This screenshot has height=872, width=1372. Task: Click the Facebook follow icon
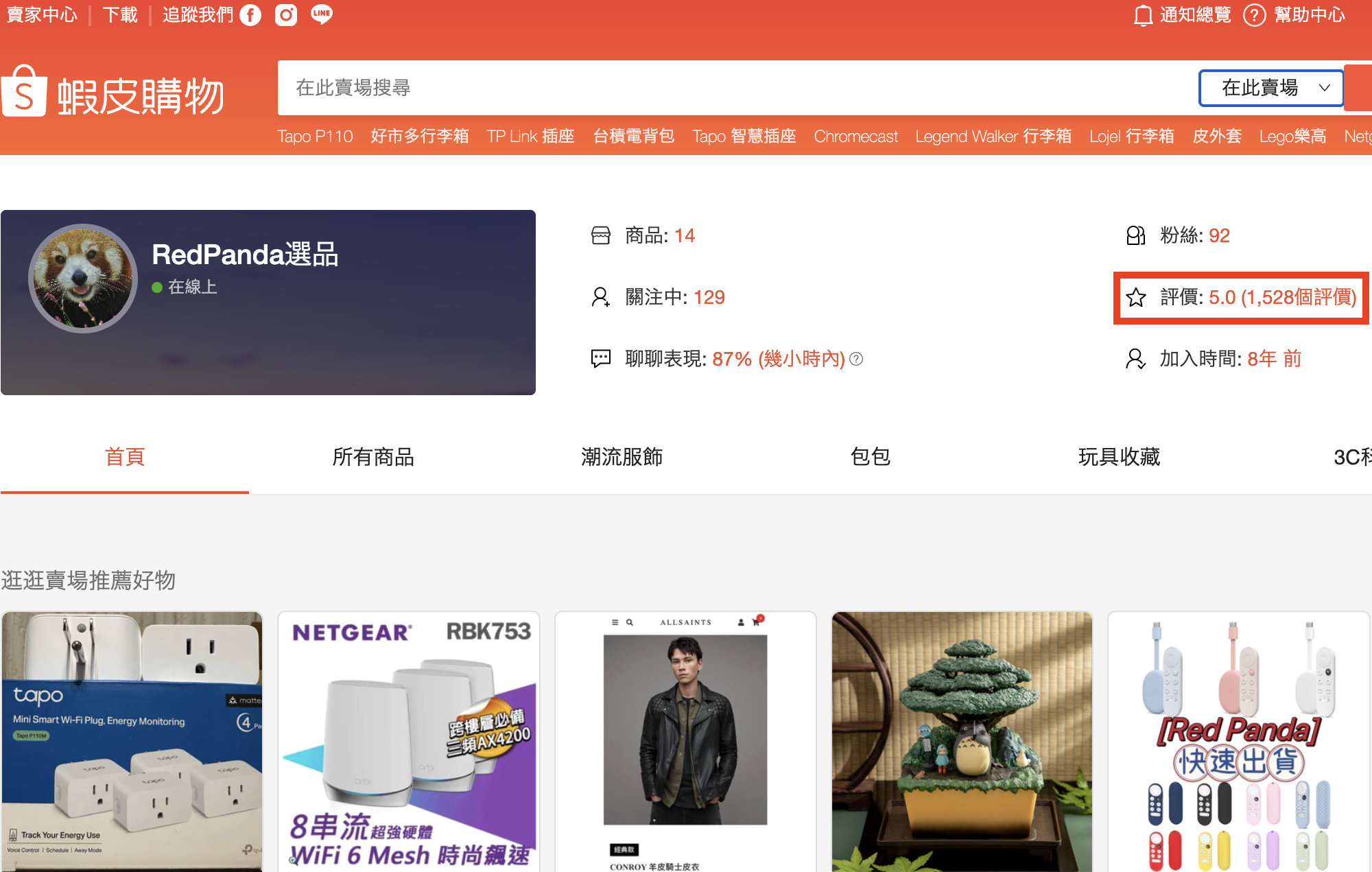coord(250,14)
